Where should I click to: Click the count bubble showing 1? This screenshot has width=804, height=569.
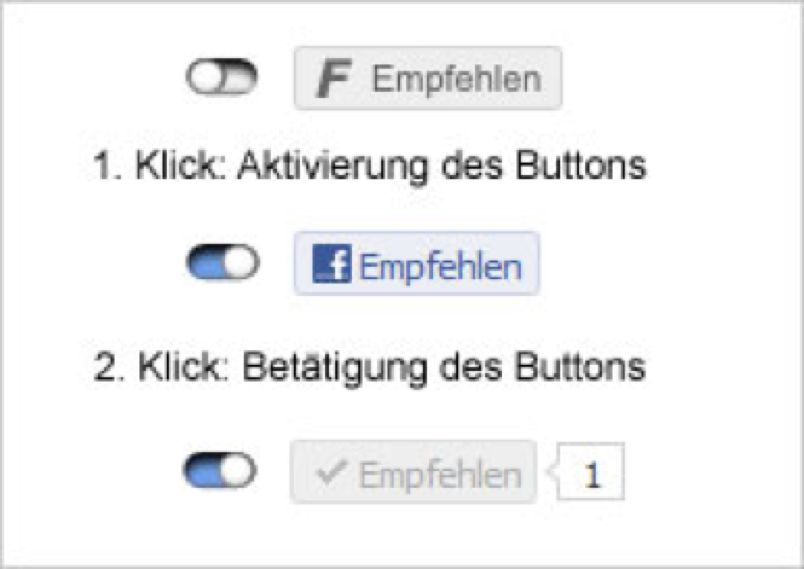[592, 474]
